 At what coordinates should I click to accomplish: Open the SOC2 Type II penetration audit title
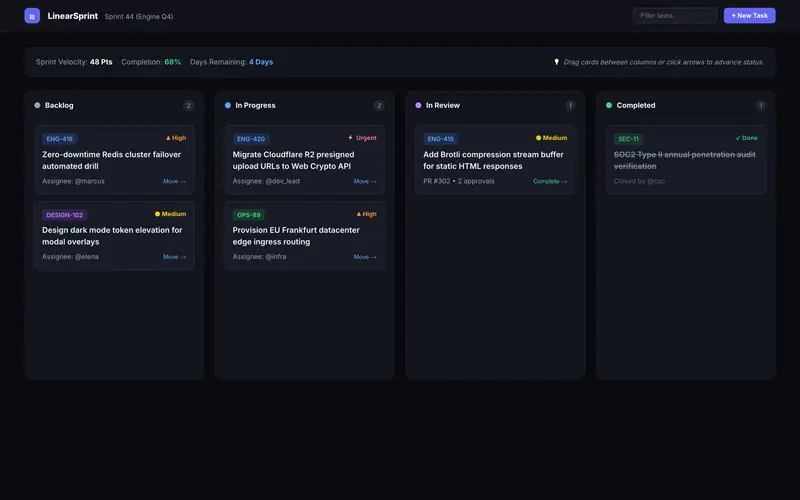click(685, 160)
